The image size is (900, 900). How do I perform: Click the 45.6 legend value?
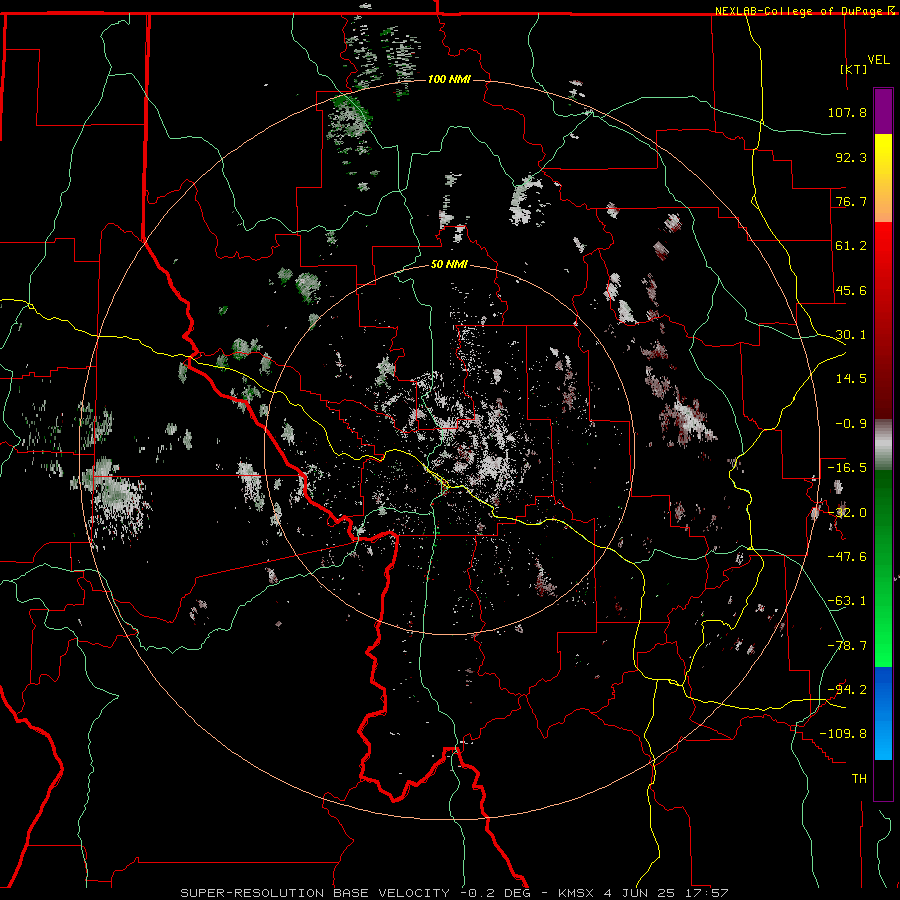pyautogui.click(x=851, y=290)
